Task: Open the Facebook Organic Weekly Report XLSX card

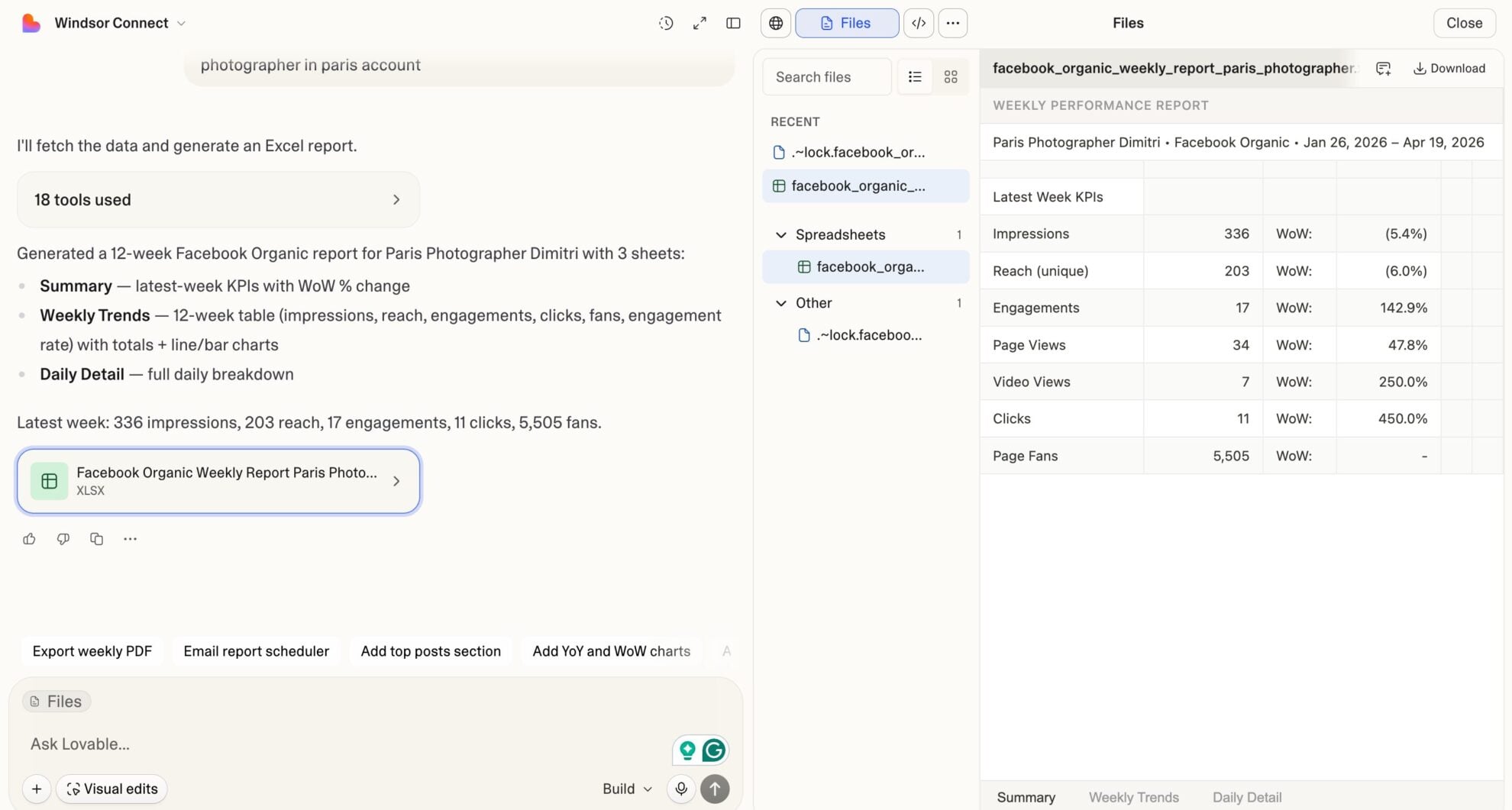Action: coord(218,481)
